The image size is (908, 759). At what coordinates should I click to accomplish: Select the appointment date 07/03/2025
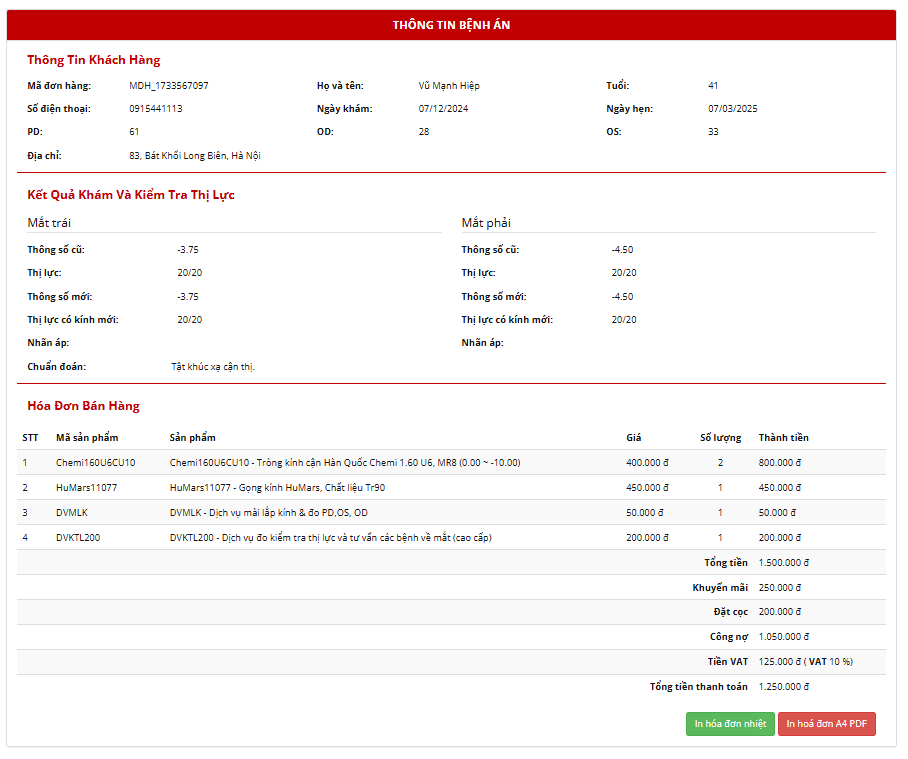733,109
